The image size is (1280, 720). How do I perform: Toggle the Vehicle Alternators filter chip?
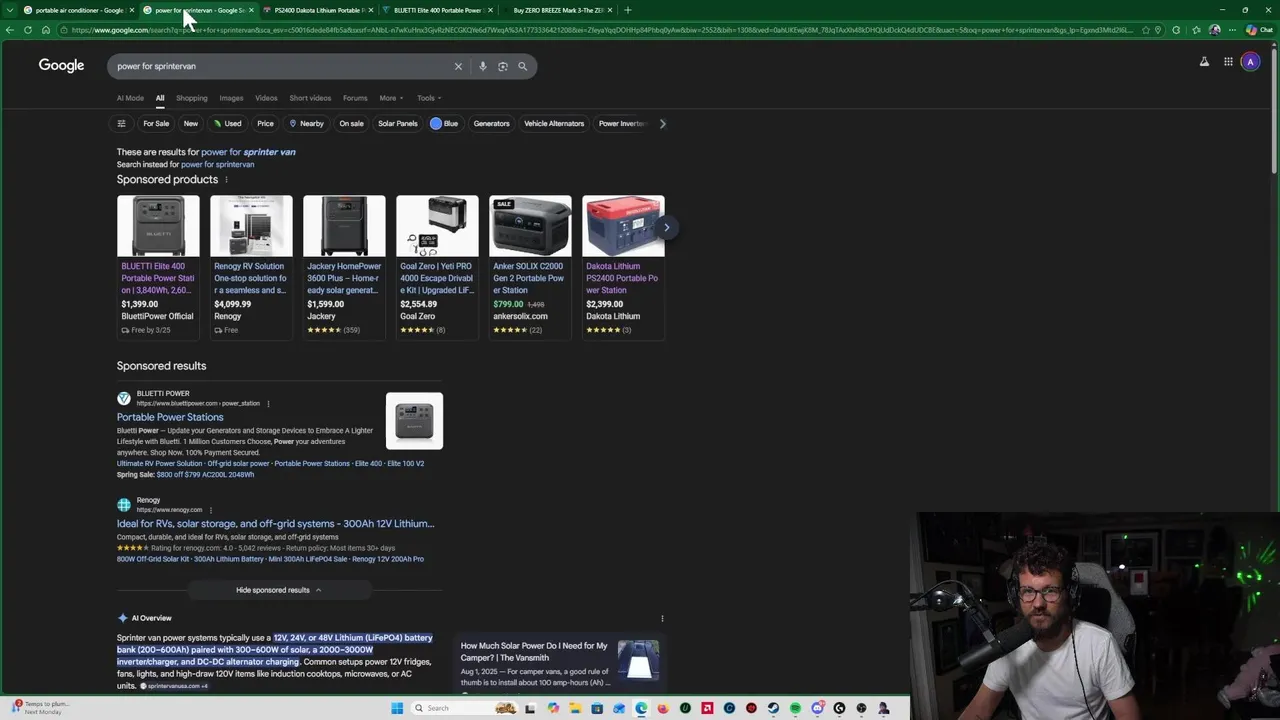(554, 124)
